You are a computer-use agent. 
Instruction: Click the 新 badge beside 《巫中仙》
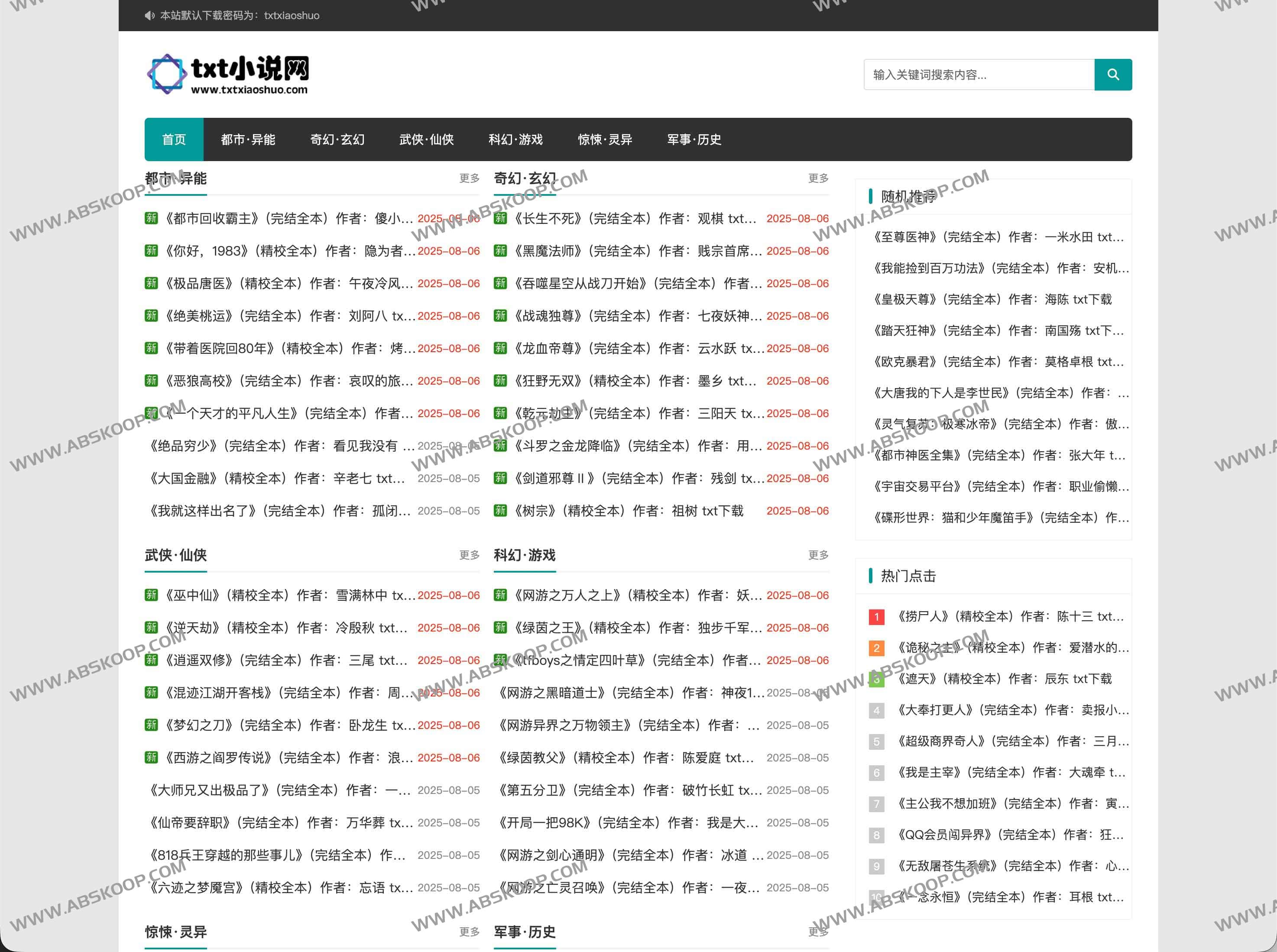click(151, 595)
